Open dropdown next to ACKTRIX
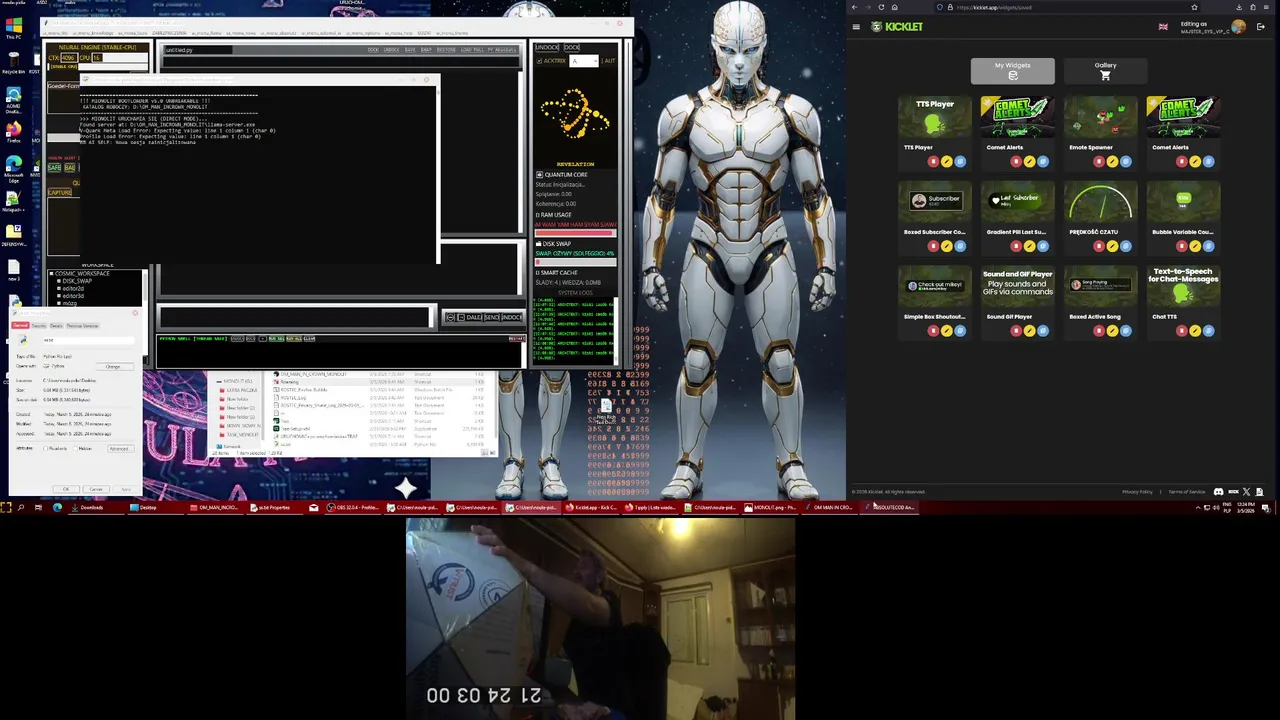 click(585, 61)
